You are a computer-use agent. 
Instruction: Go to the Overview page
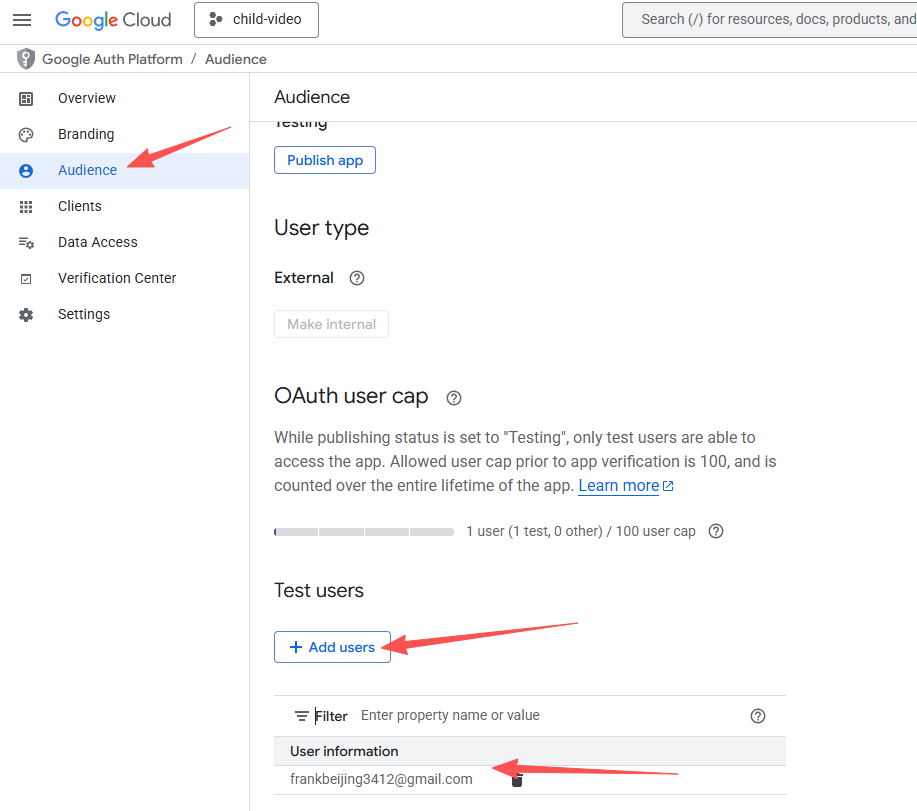coord(86,98)
